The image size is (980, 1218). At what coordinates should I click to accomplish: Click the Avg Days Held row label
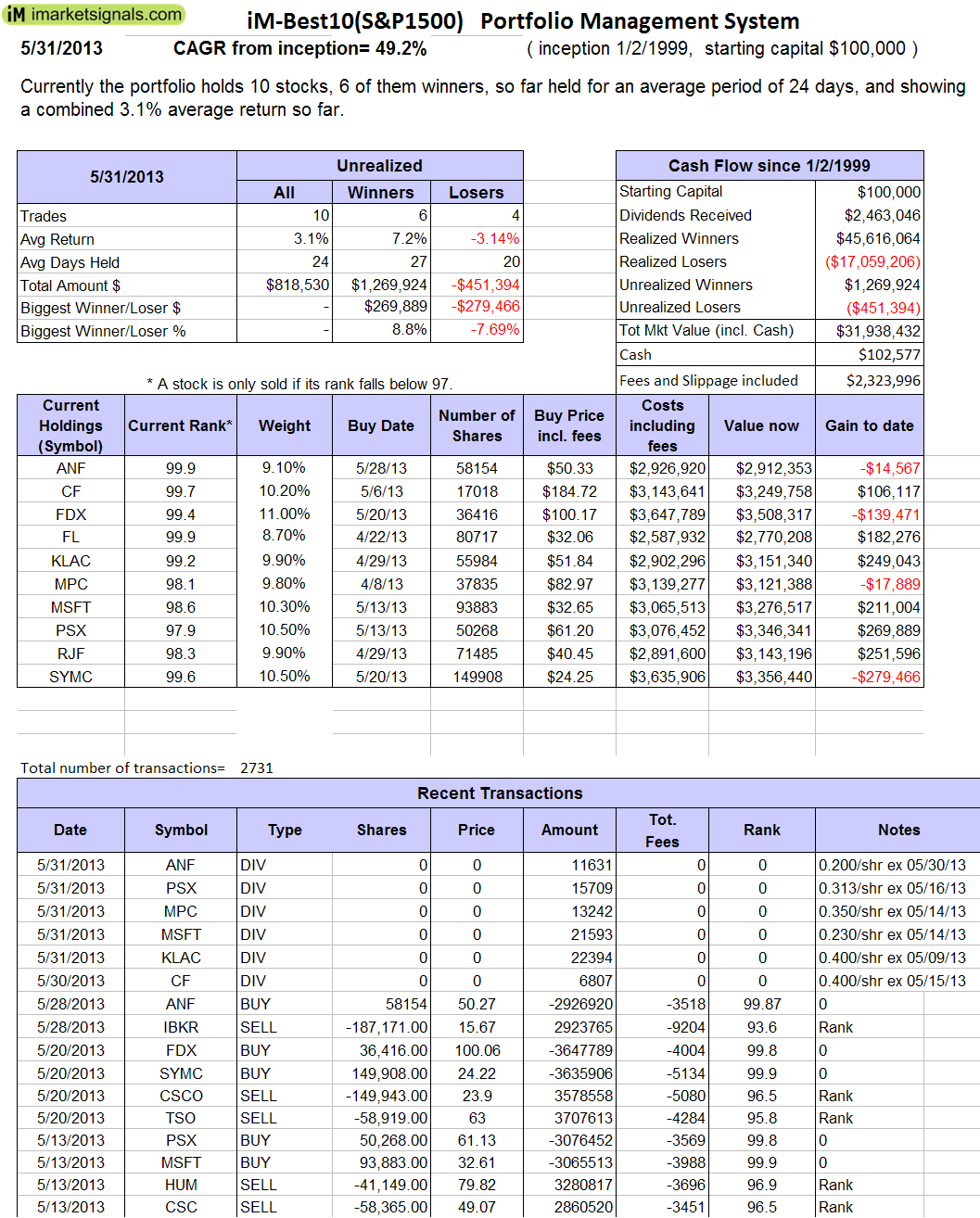pos(70,262)
